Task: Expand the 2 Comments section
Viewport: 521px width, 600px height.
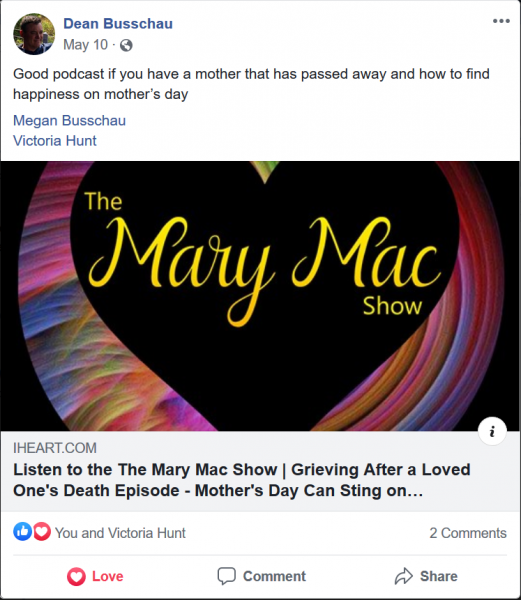Action: [x=468, y=533]
